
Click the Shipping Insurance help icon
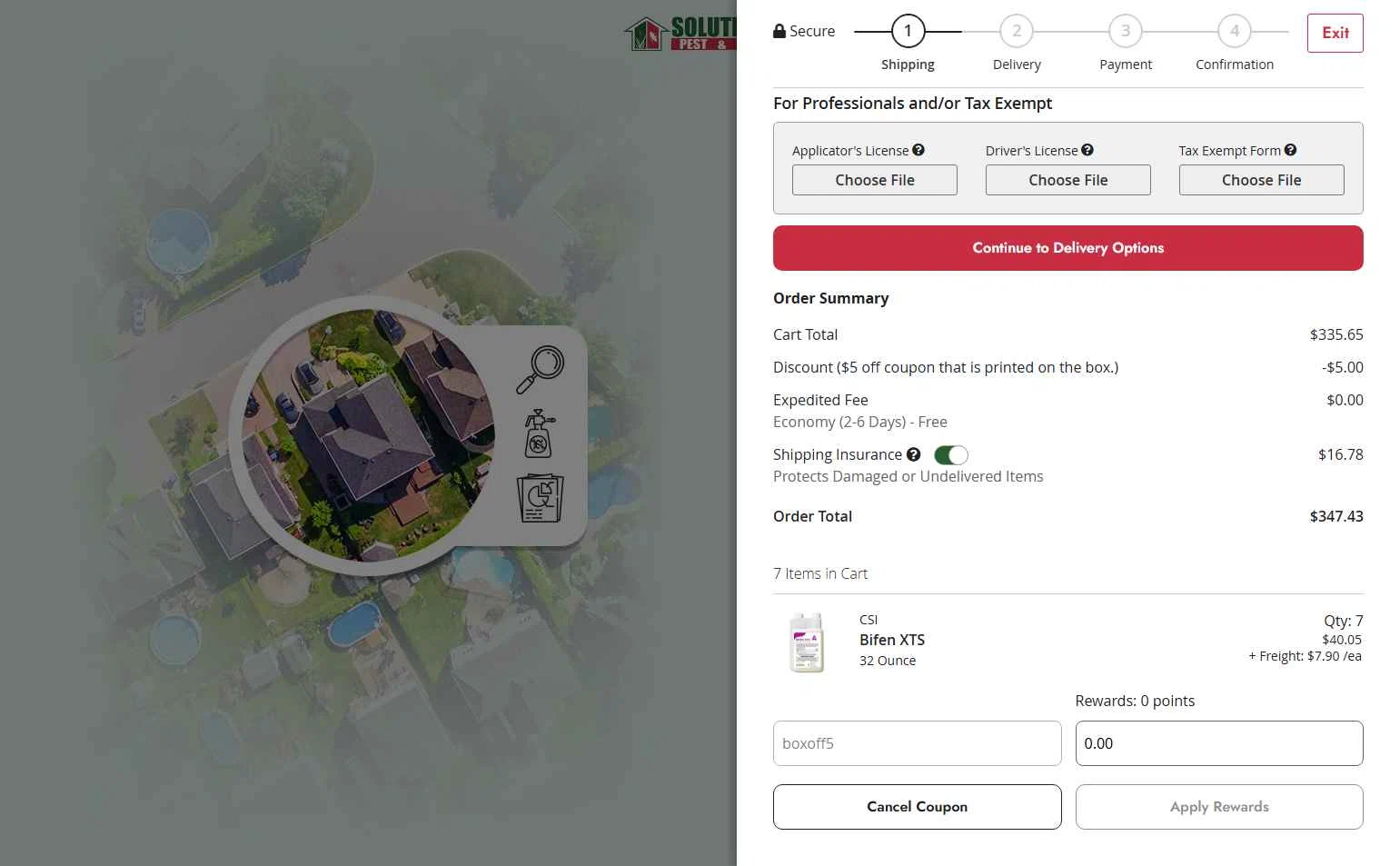pyautogui.click(x=914, y=454)
